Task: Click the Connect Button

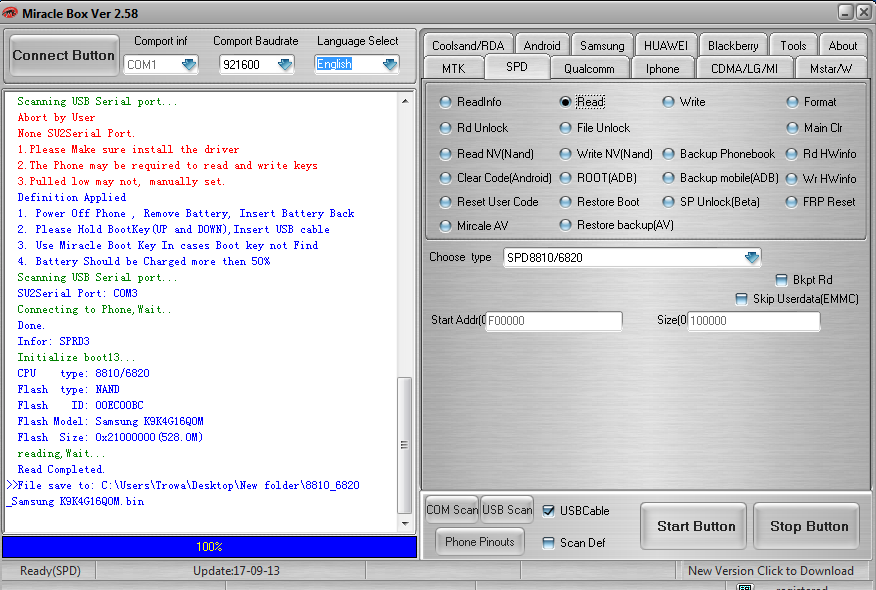Action: (64, 55)
